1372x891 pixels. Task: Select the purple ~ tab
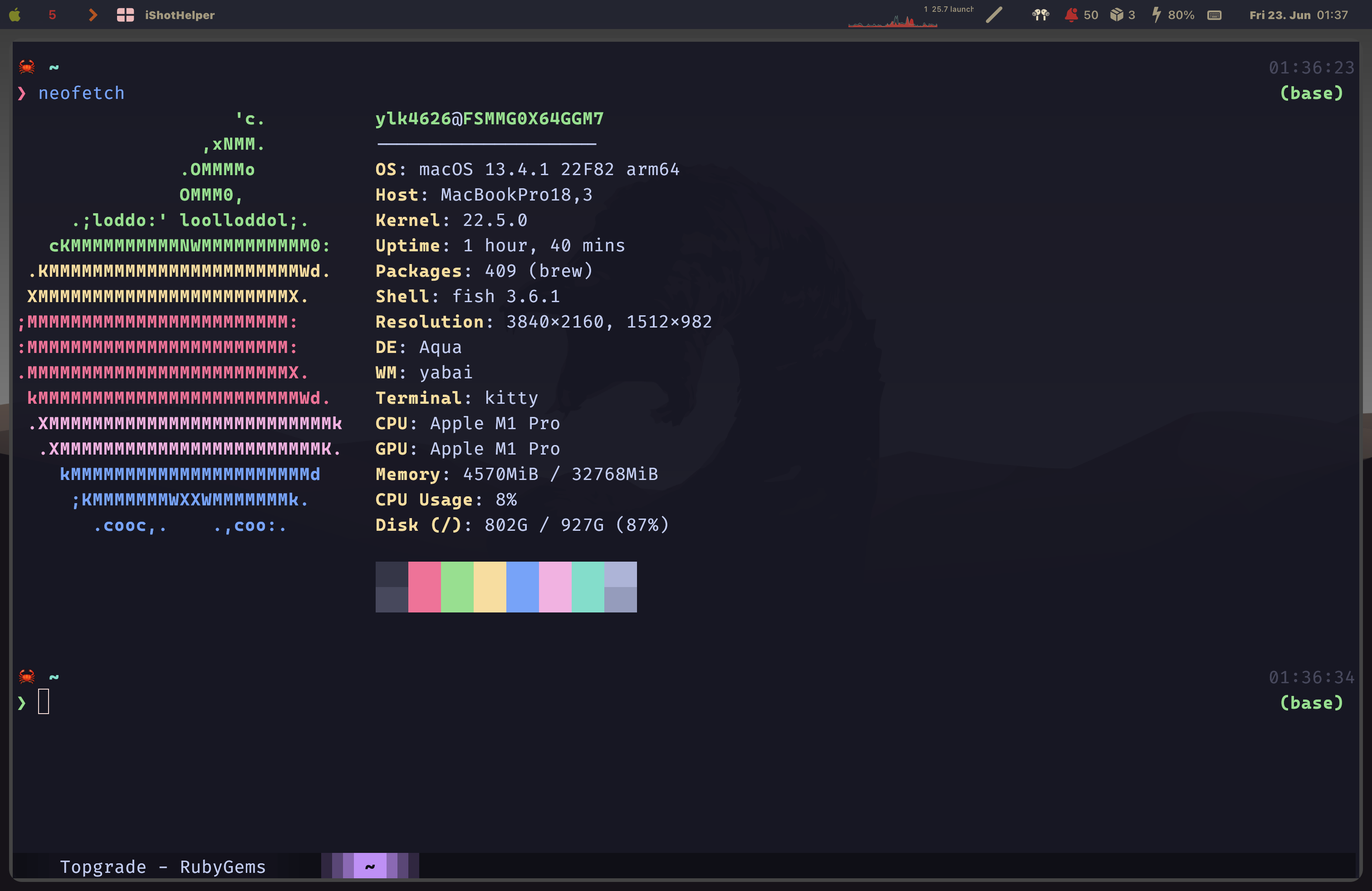coord(370,866)
